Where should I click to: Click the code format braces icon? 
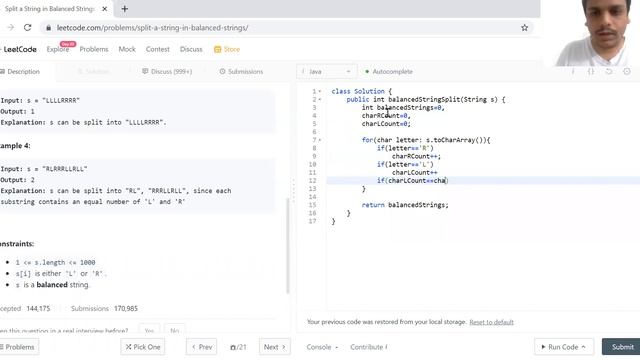(591, 71)
